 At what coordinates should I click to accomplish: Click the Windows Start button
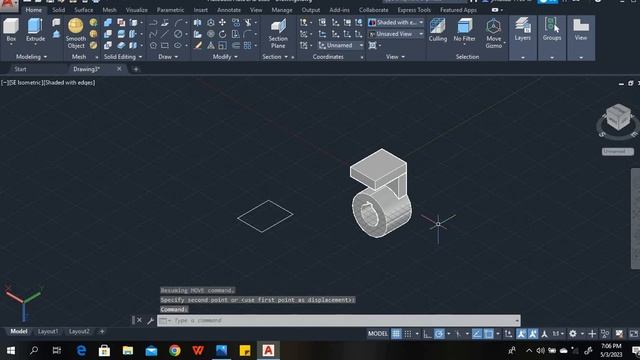point(11,351)
